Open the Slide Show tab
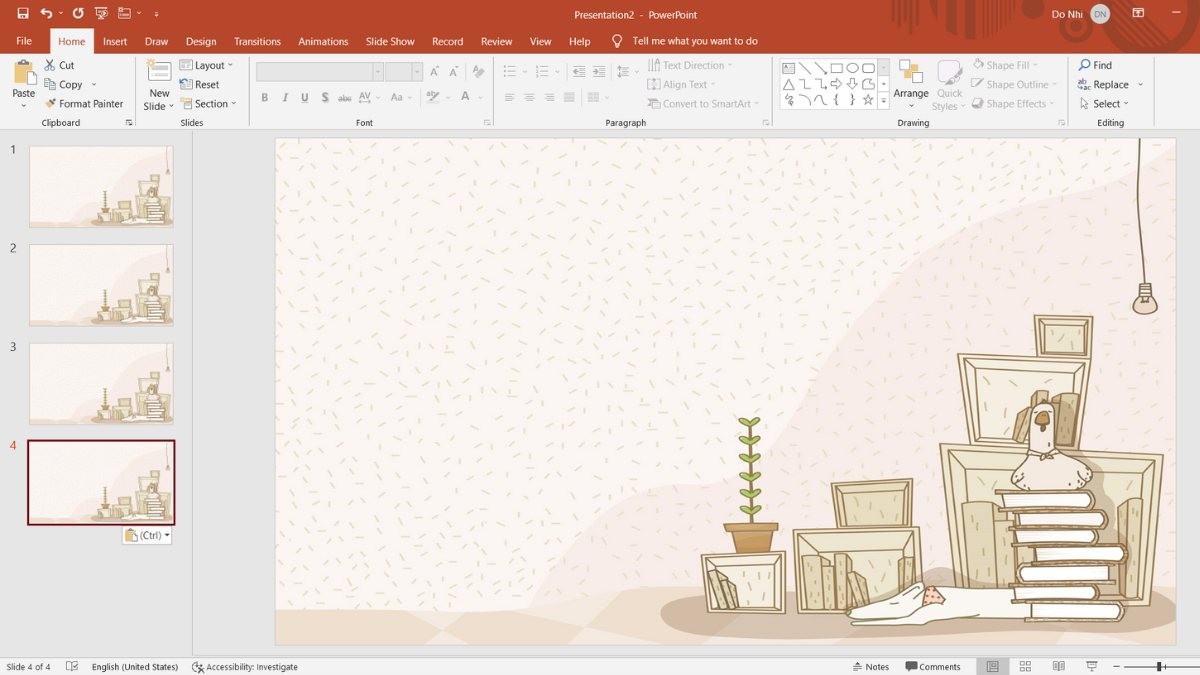The image size is (1200, 675). 390,41
